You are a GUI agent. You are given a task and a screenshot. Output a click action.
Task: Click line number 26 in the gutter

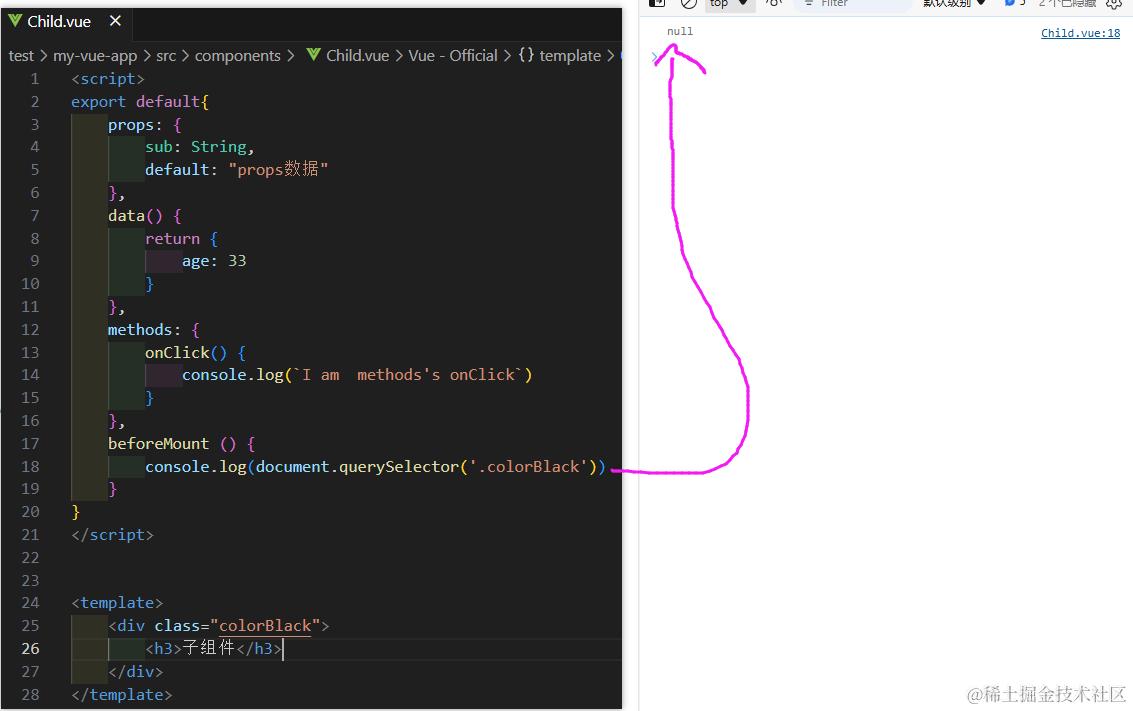point(30,648)
